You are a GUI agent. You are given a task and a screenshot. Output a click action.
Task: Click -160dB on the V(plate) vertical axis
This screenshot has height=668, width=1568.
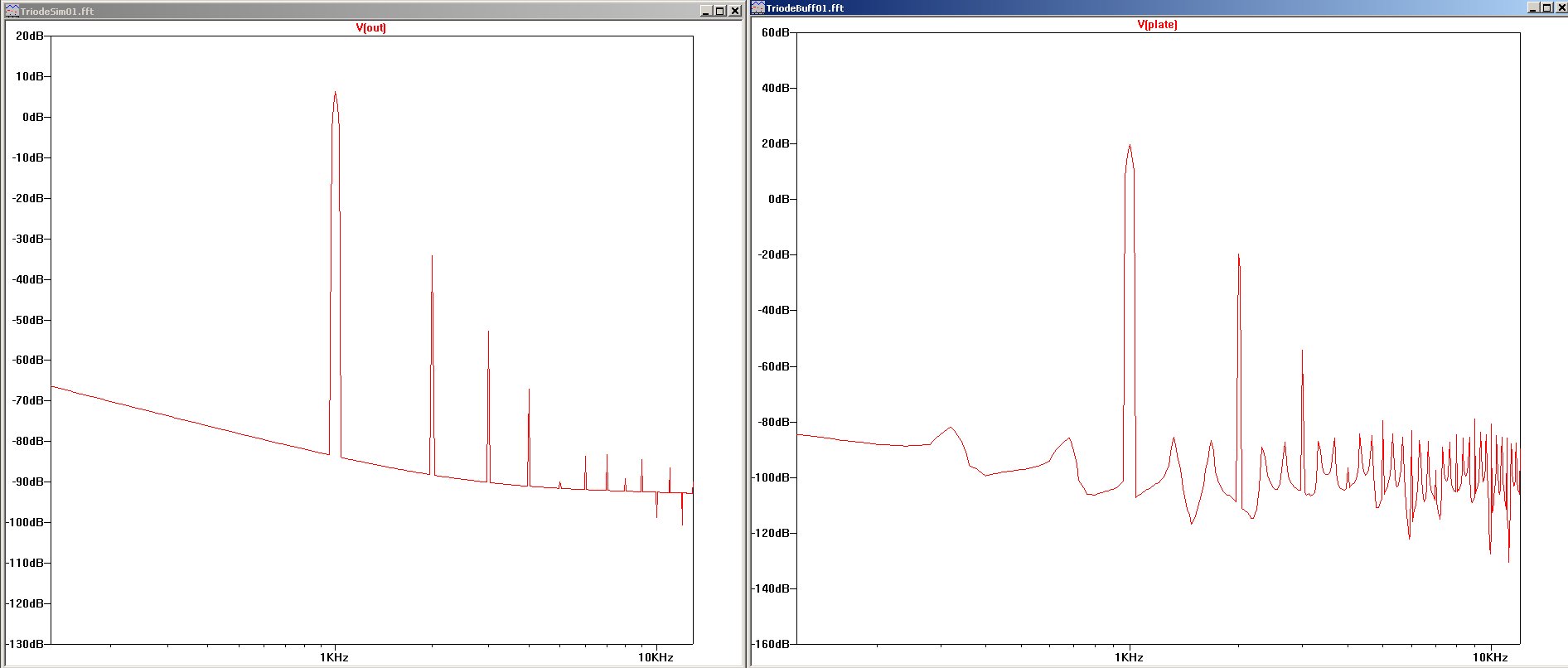pos(772,644)
